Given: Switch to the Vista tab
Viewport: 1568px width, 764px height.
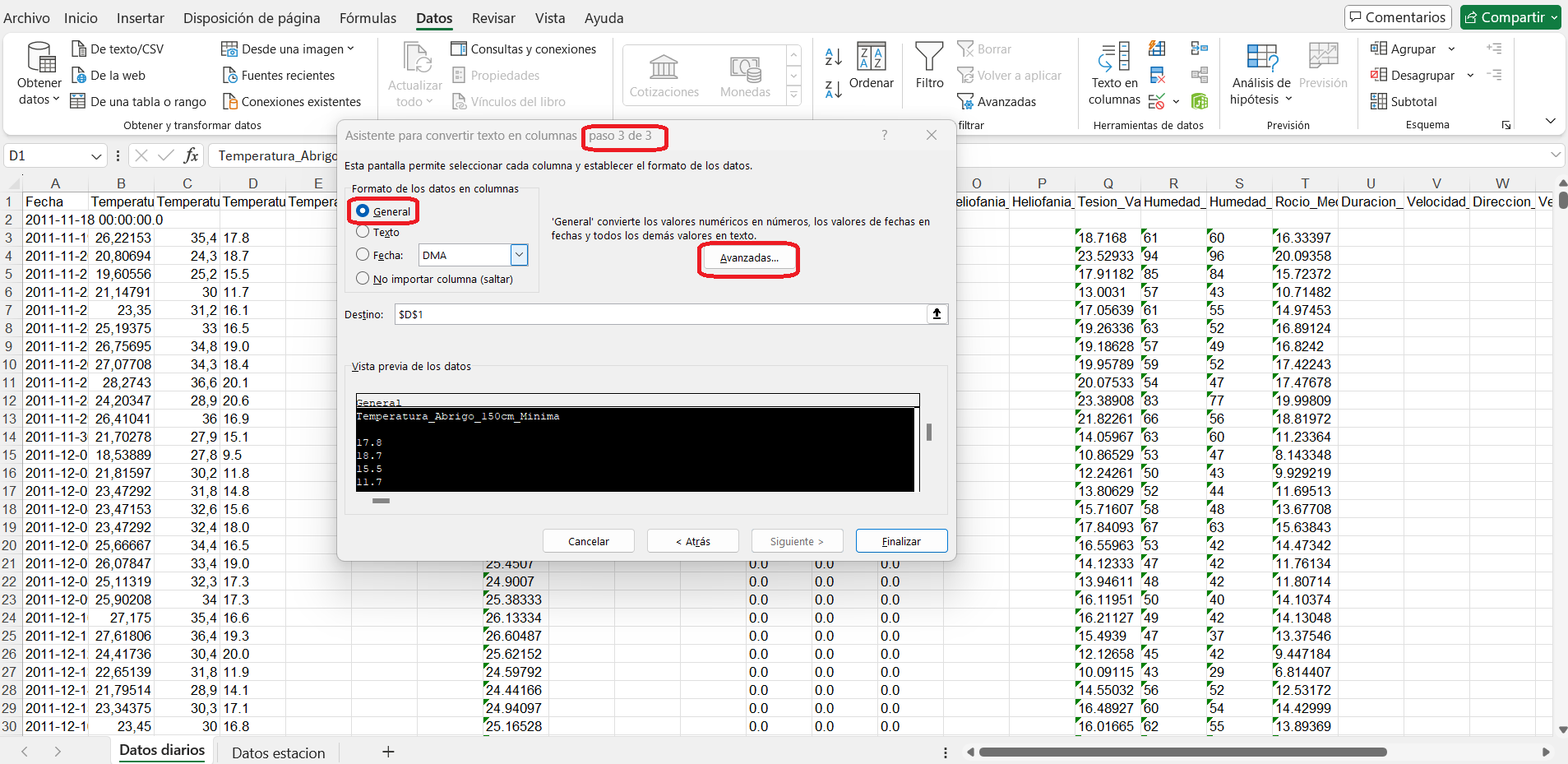Looking at the screenshot, I should pos(550,18).
